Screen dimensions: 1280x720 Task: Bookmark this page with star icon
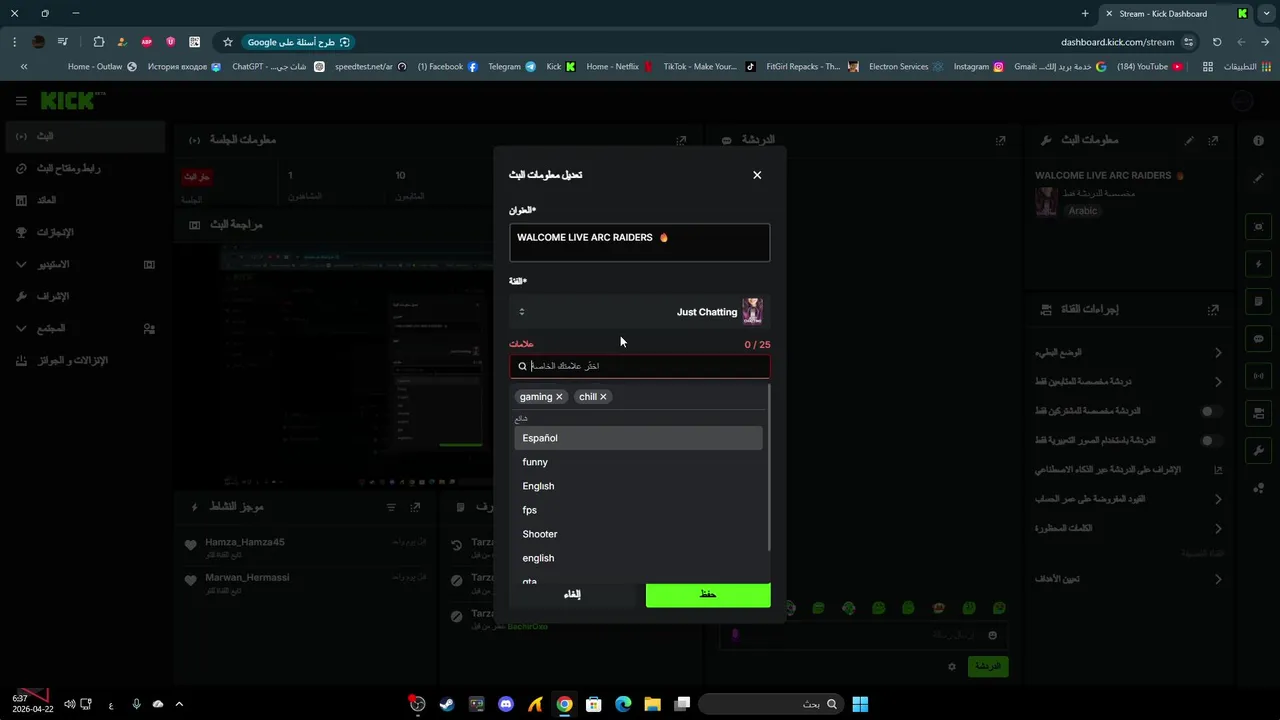point(228,42)
